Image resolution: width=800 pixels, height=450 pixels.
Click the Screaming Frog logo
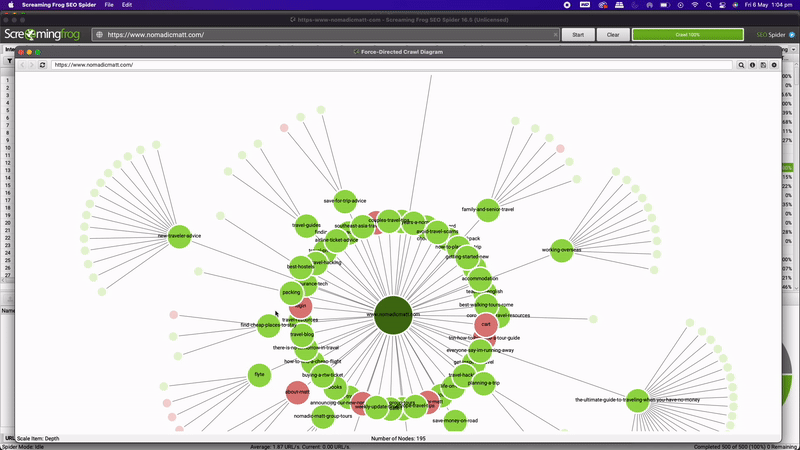(42, 35)
